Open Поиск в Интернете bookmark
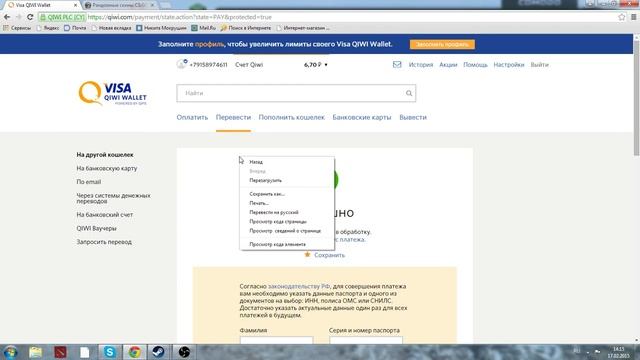 (246, 28)
